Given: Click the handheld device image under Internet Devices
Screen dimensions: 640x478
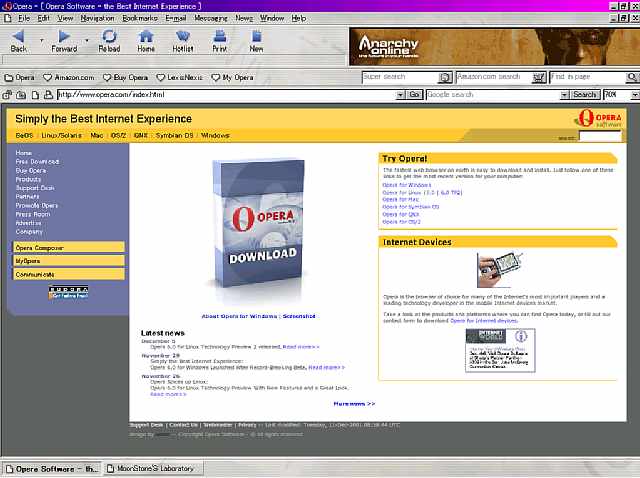Looking at the screenshot, I should tap(499, 269).
